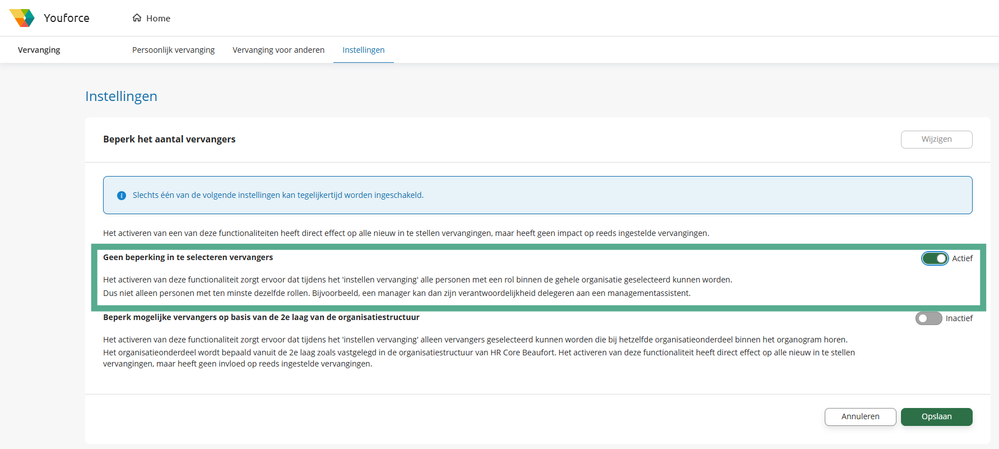Select the Instellingen tab

tap(363, 50)
